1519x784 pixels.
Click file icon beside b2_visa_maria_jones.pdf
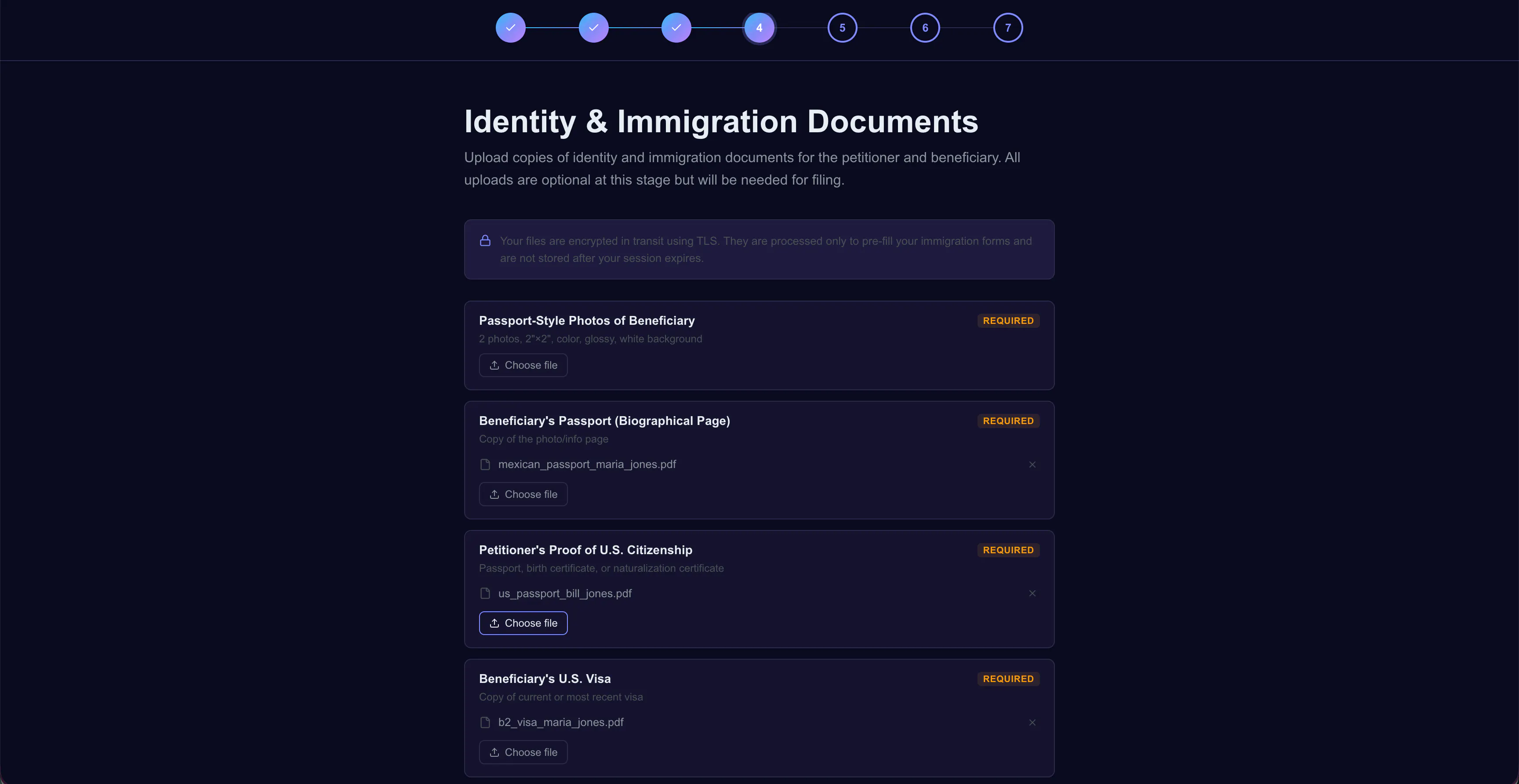485,722
